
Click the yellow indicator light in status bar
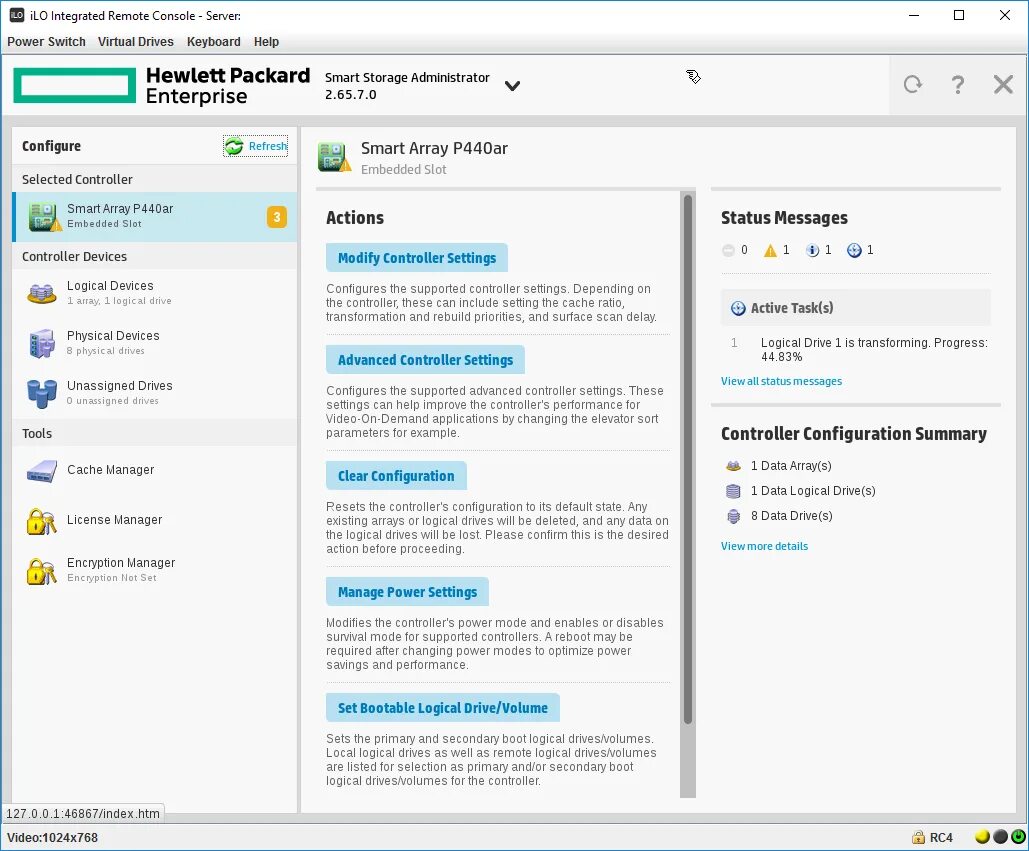pyautogui.click(x=982, y=837)
